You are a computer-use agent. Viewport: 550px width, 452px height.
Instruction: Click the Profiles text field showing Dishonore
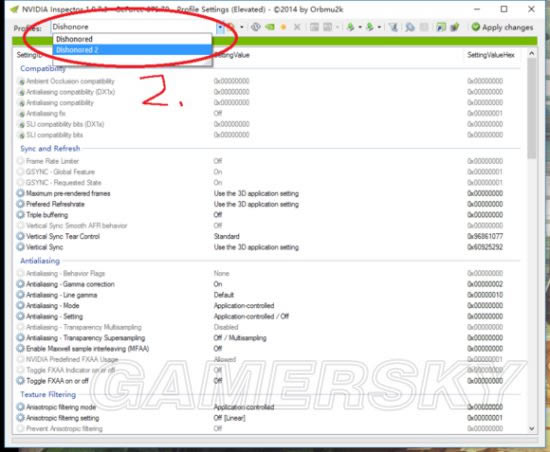[x=134, y=27]
